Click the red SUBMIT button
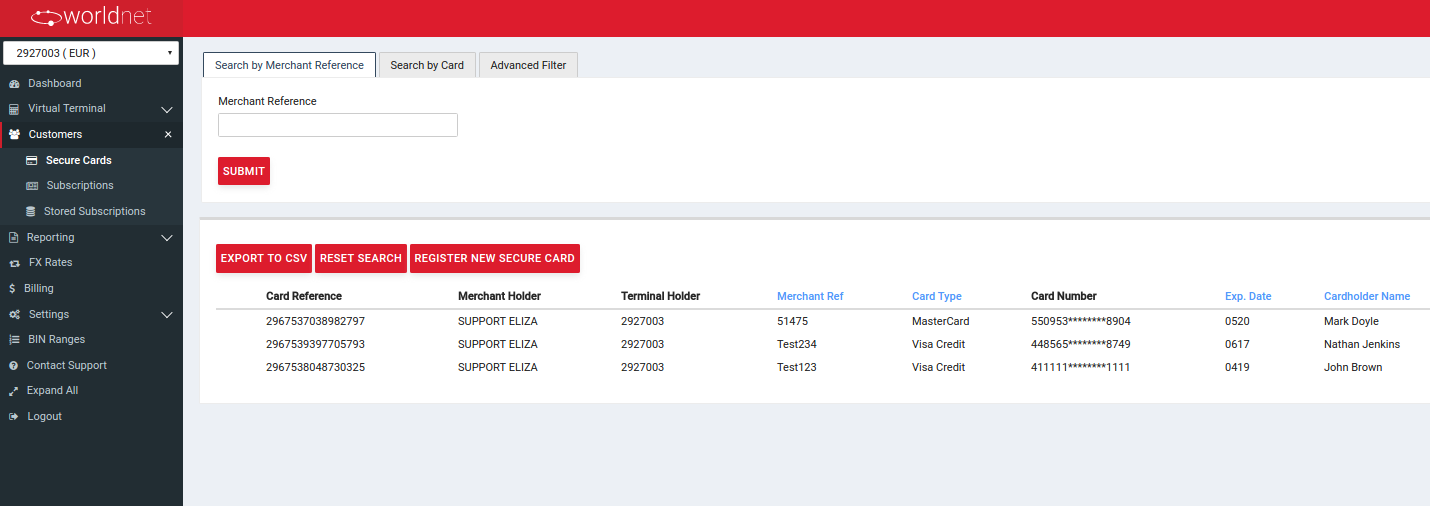This screenshot has height=506, width=1430. pyautogui.click(x=244, y=171)
